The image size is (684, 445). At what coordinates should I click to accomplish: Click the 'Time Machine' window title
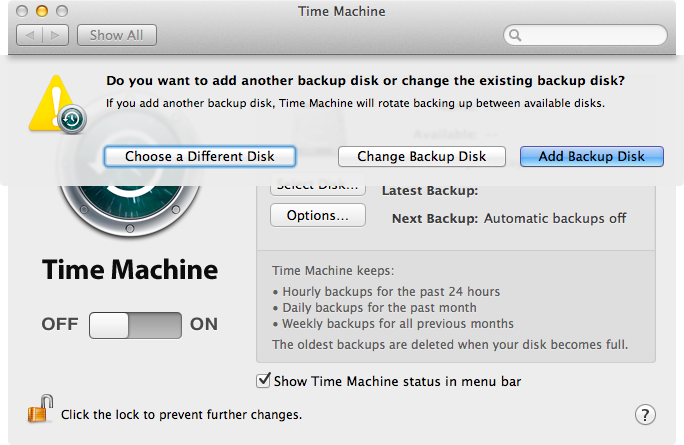point(342,11)
